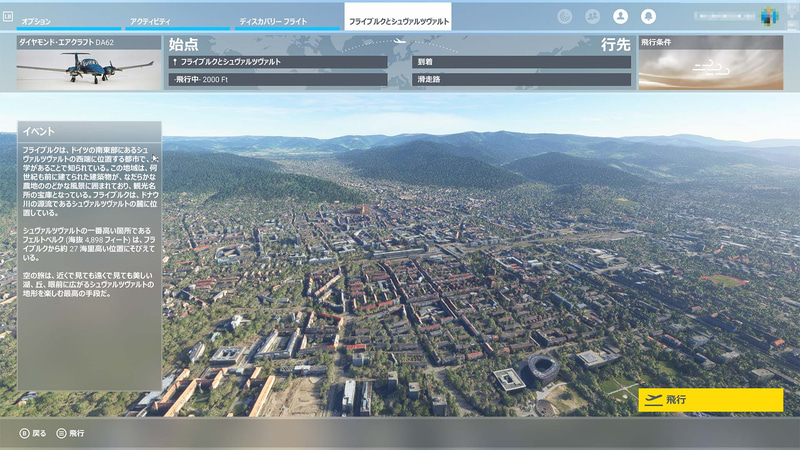Viewport: 800px width, 450px height.
Task: Click the 飛行 menu-button icon in footer
Action: click(61, 433)
